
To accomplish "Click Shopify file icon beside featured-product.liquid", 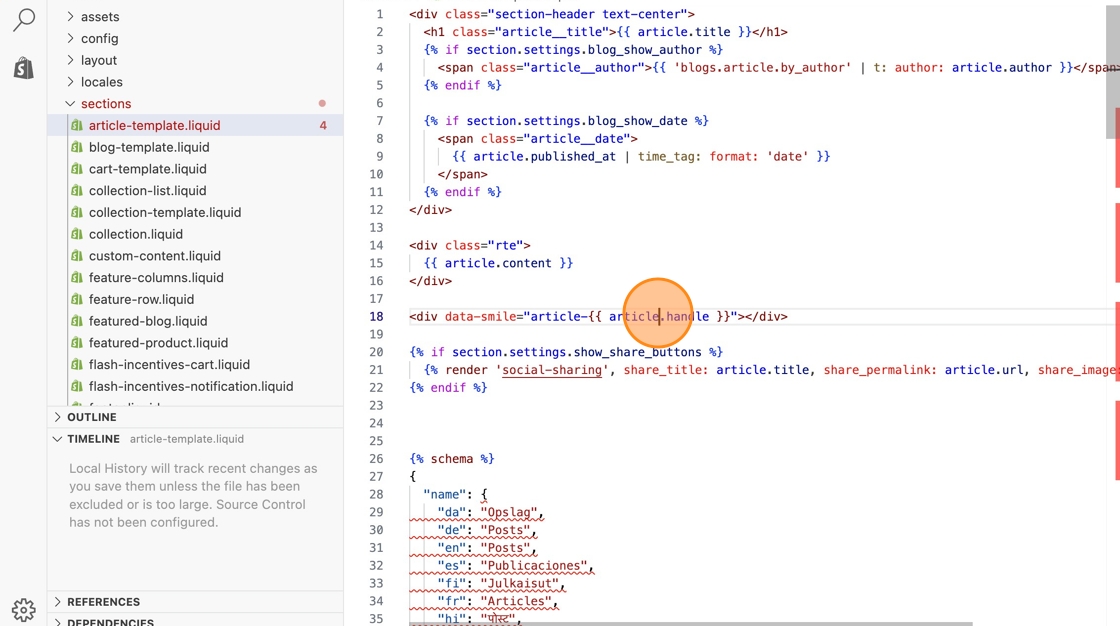I will (x=76, y=343).
